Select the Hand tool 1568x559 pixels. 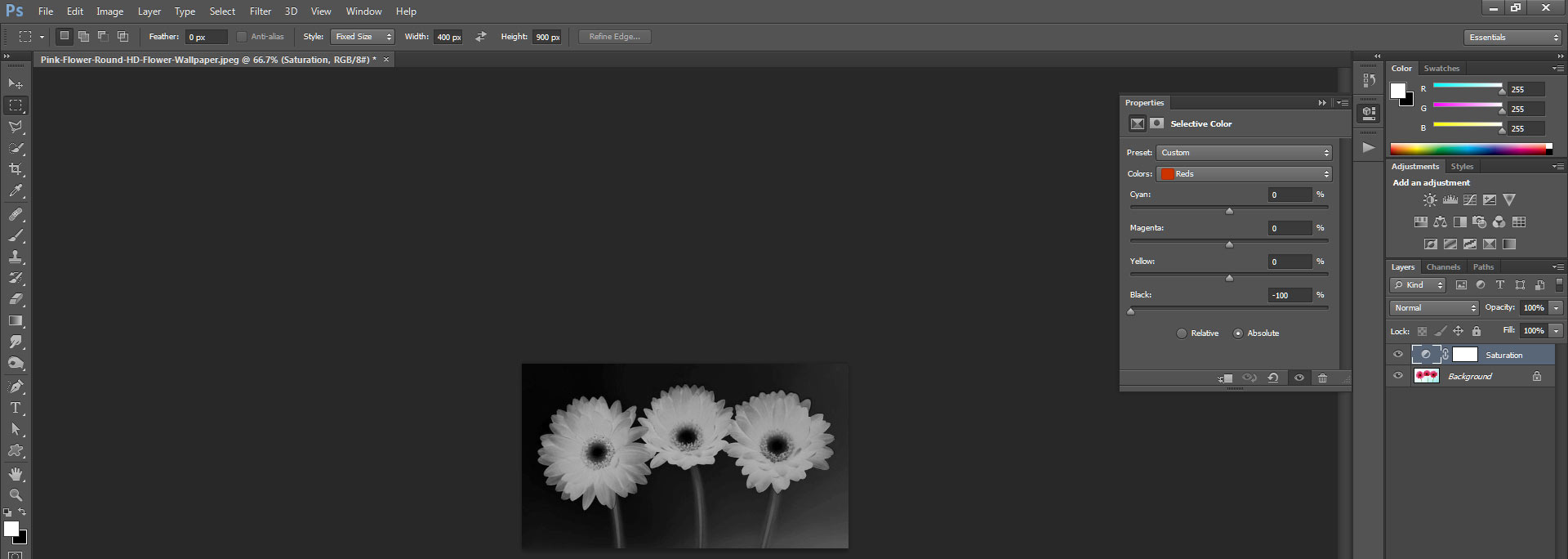(16, 474)
